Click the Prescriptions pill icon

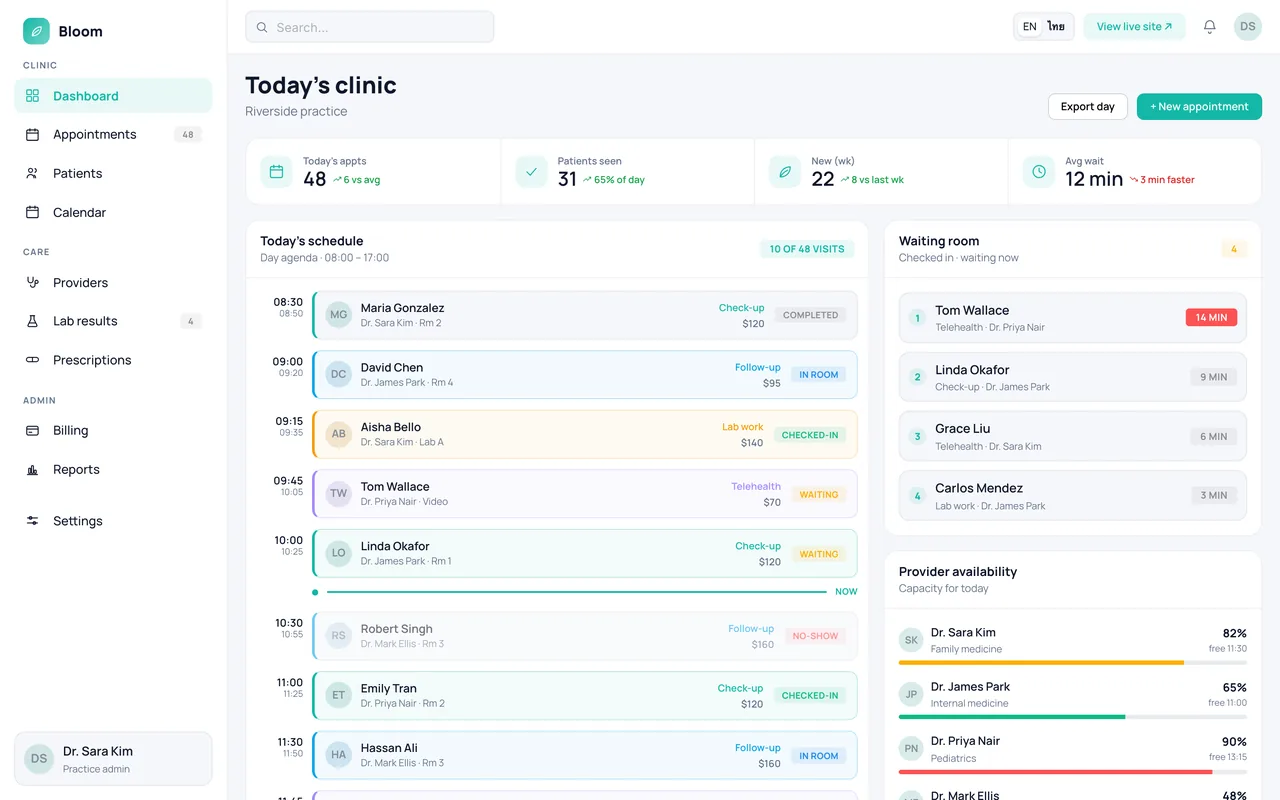pos(32,360)
